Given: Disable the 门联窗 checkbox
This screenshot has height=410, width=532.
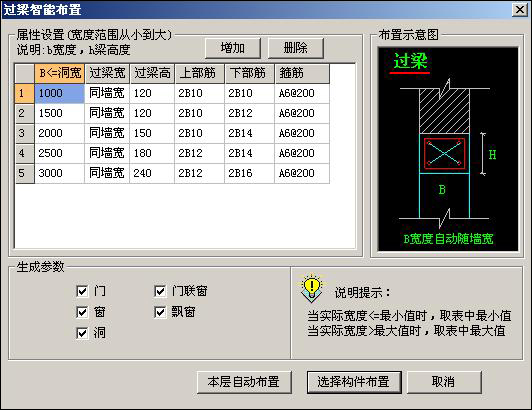Looking at the screenshot, I should coord(160,291).
